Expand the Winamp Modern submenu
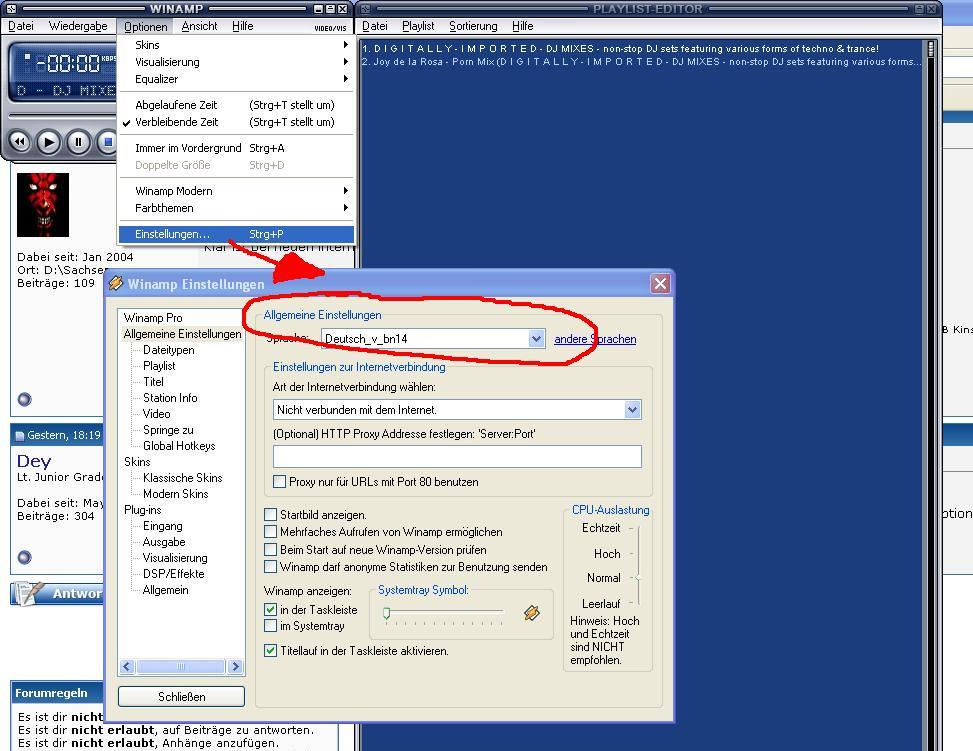Viewport: 973px width, 751px height. click(236, 191)
